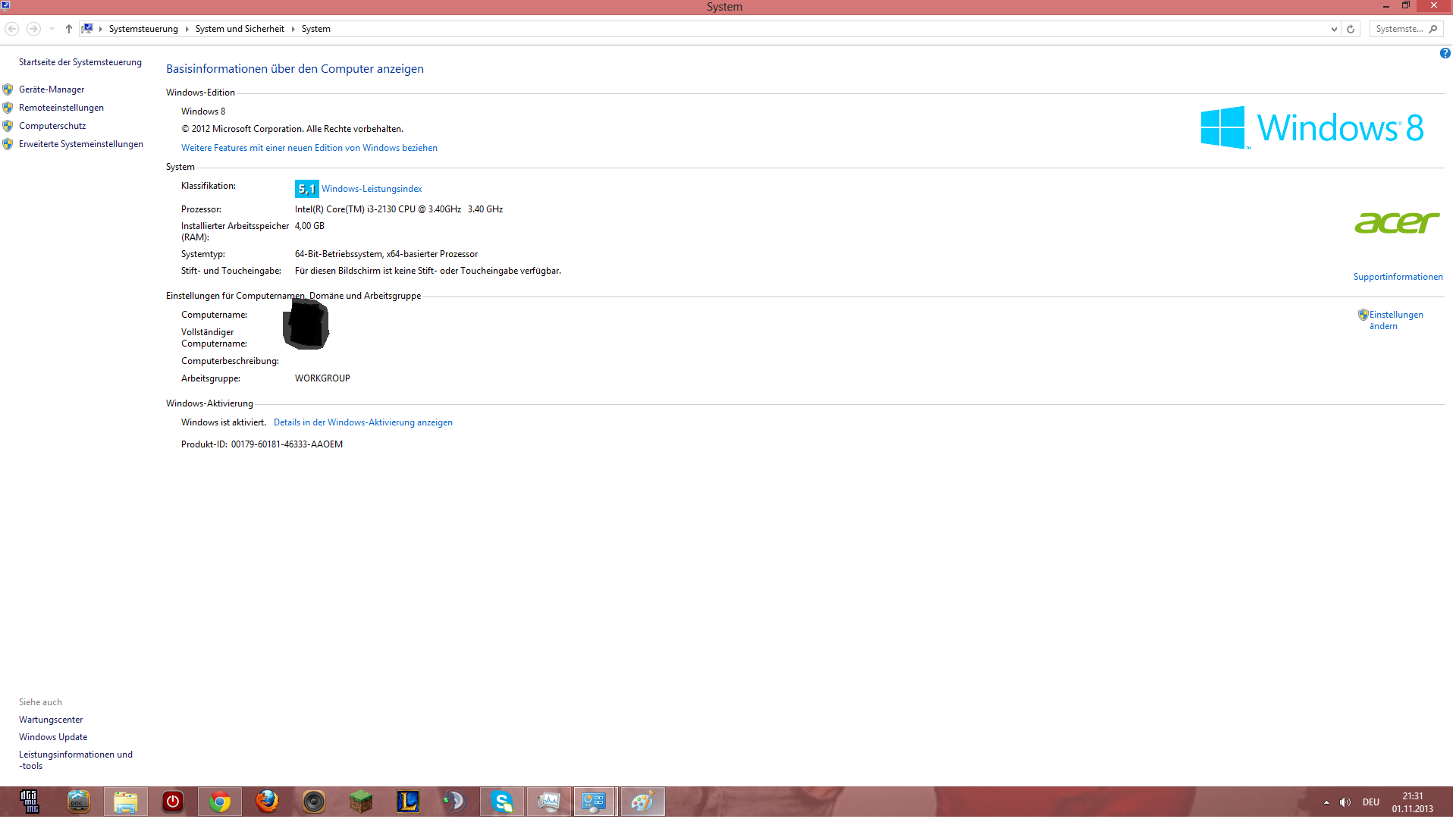Open the recent locations dropdown arrow

pyautogui.click(x=52, y=29)
